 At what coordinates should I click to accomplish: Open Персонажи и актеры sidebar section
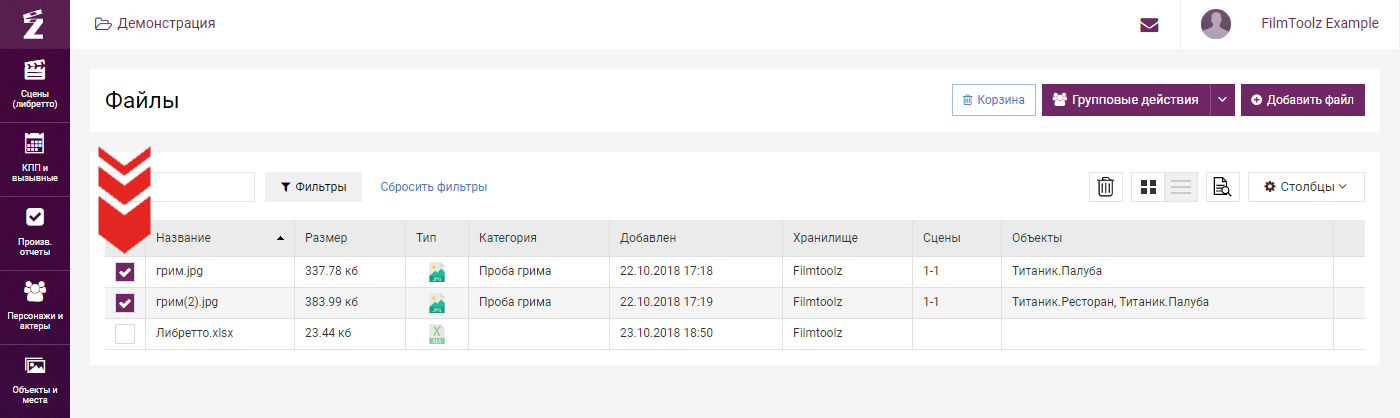point(35,306)
